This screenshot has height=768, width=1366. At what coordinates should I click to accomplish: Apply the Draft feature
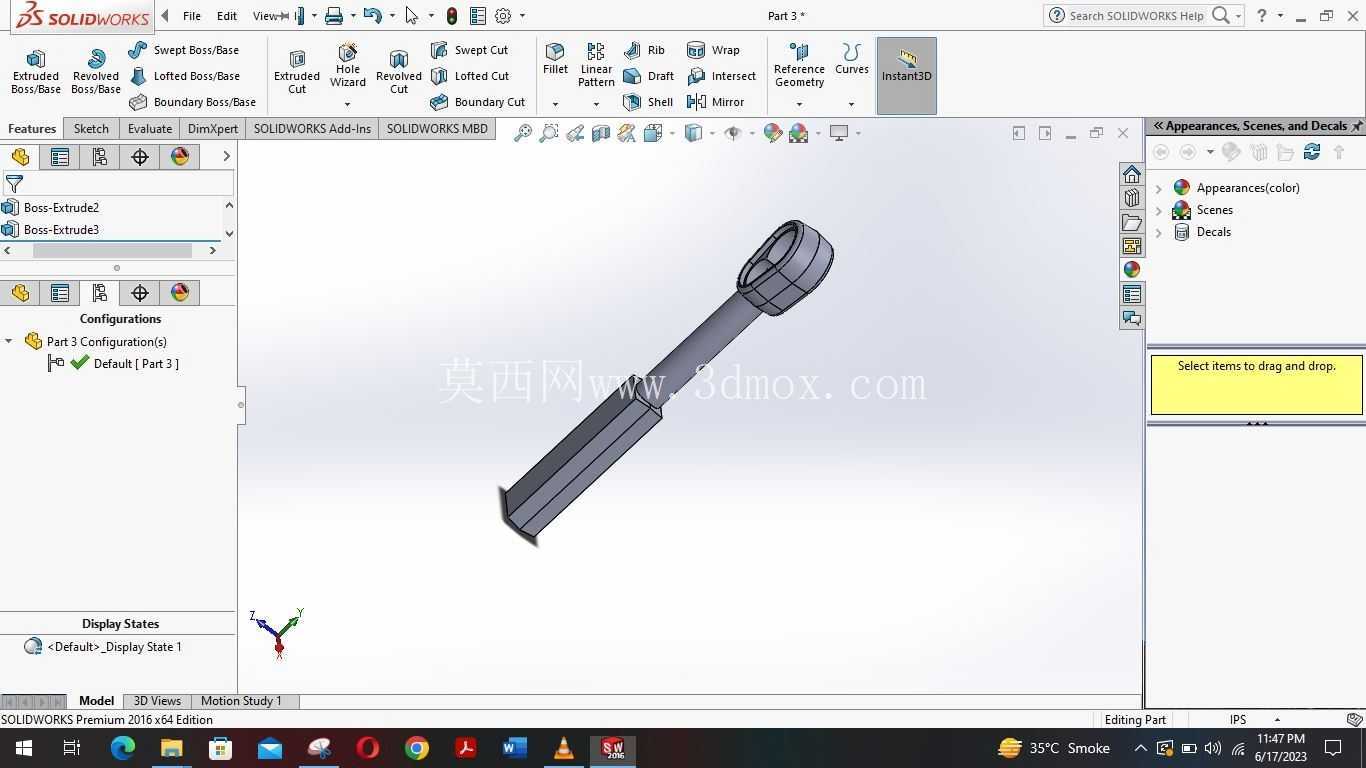tap(648, 76)
